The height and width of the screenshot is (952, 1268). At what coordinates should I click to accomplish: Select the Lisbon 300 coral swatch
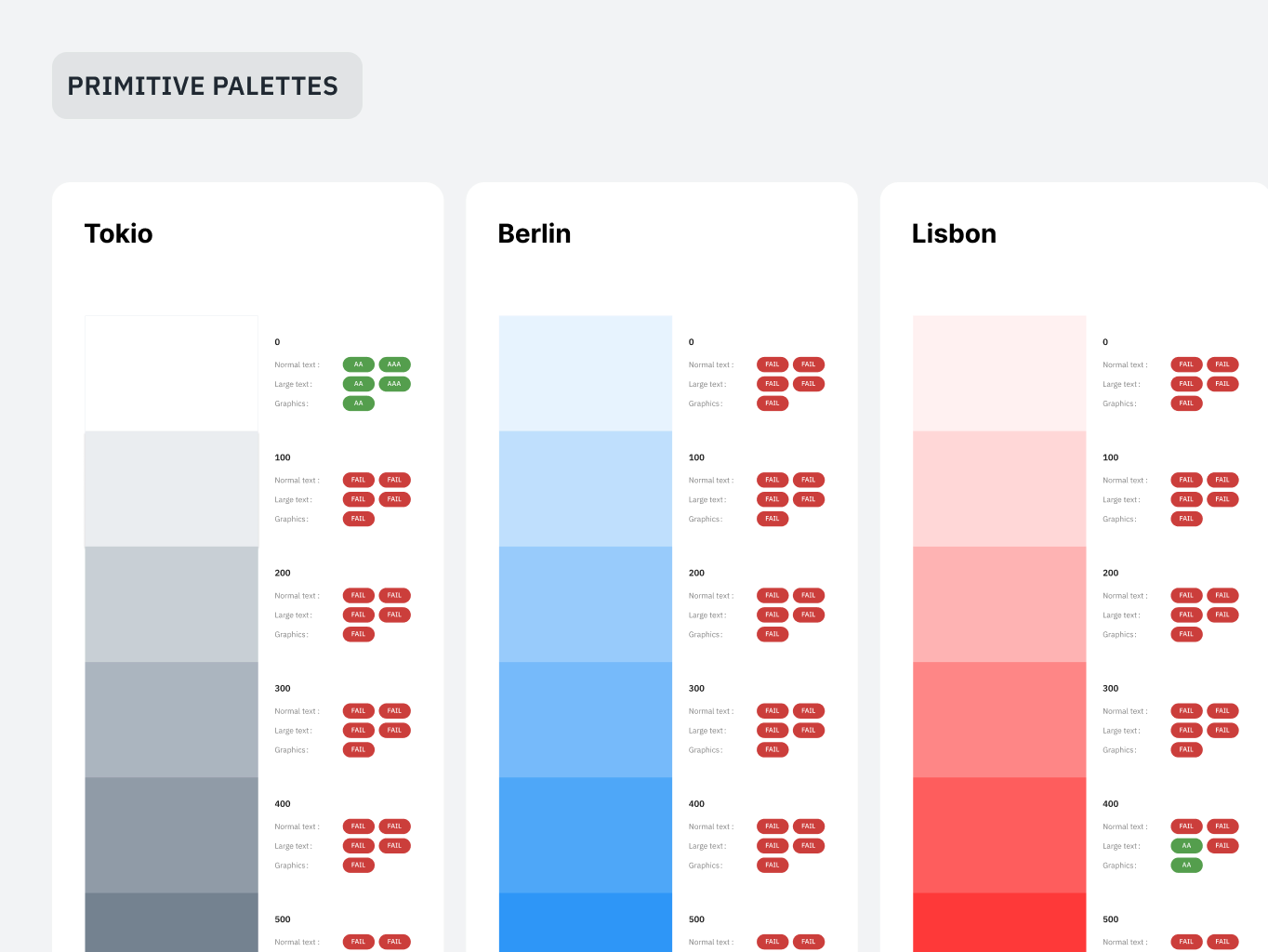click(999, 720)
